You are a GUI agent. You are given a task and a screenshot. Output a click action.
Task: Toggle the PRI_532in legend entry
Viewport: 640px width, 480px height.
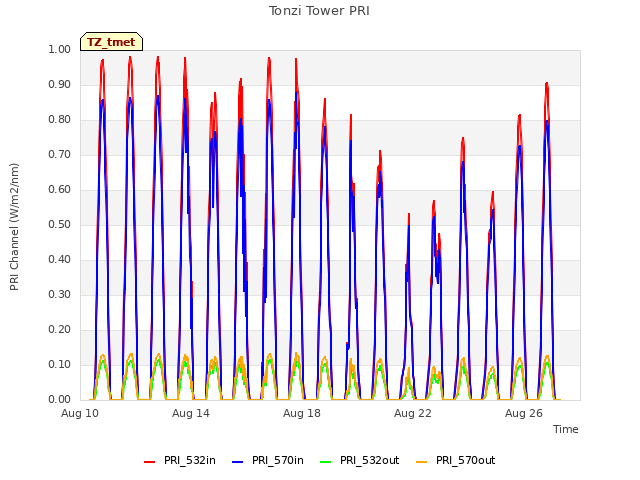180,460
